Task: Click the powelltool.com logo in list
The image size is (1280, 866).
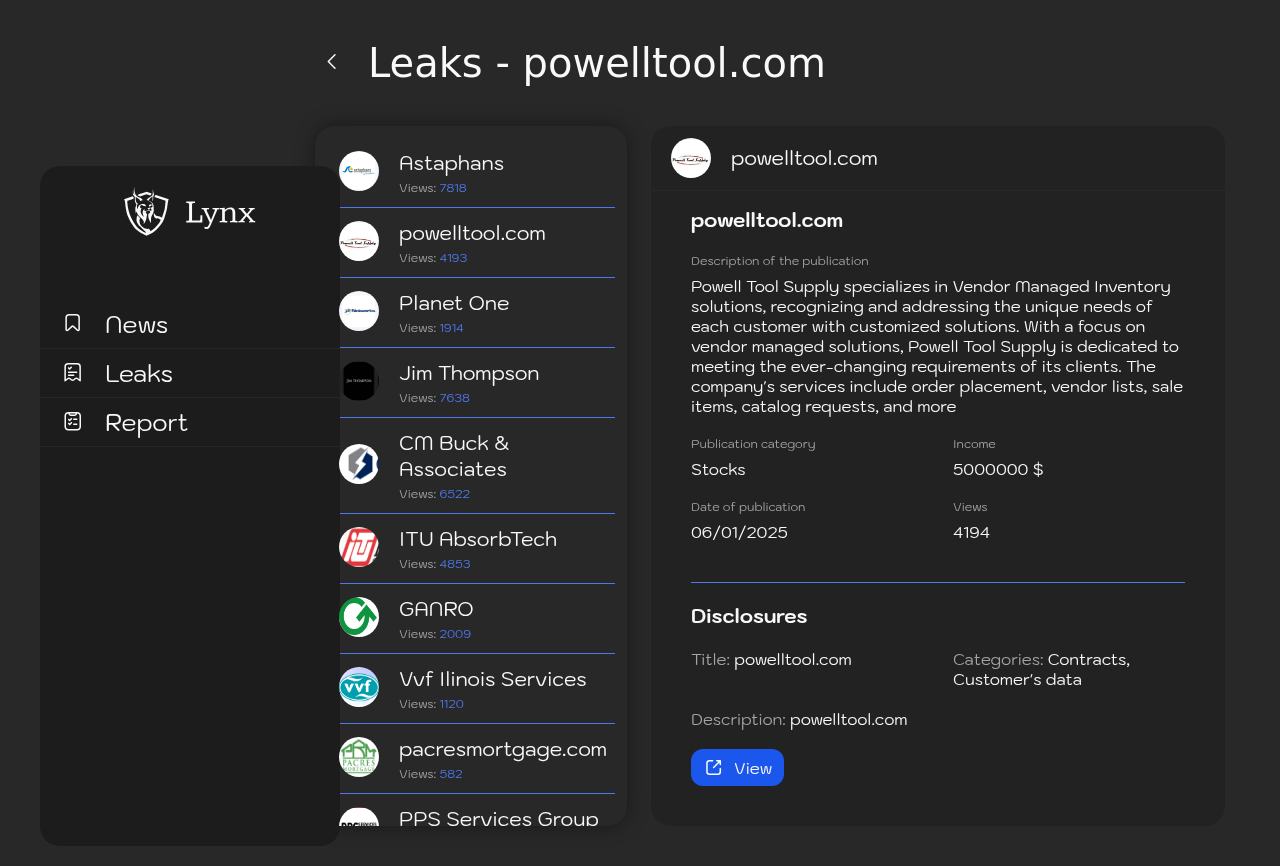Action: tap(359, 241)
